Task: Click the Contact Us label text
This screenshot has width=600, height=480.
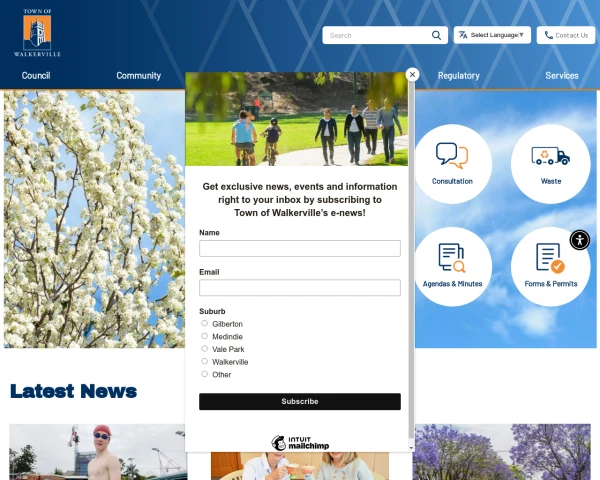Action: [x=572, y=35]
